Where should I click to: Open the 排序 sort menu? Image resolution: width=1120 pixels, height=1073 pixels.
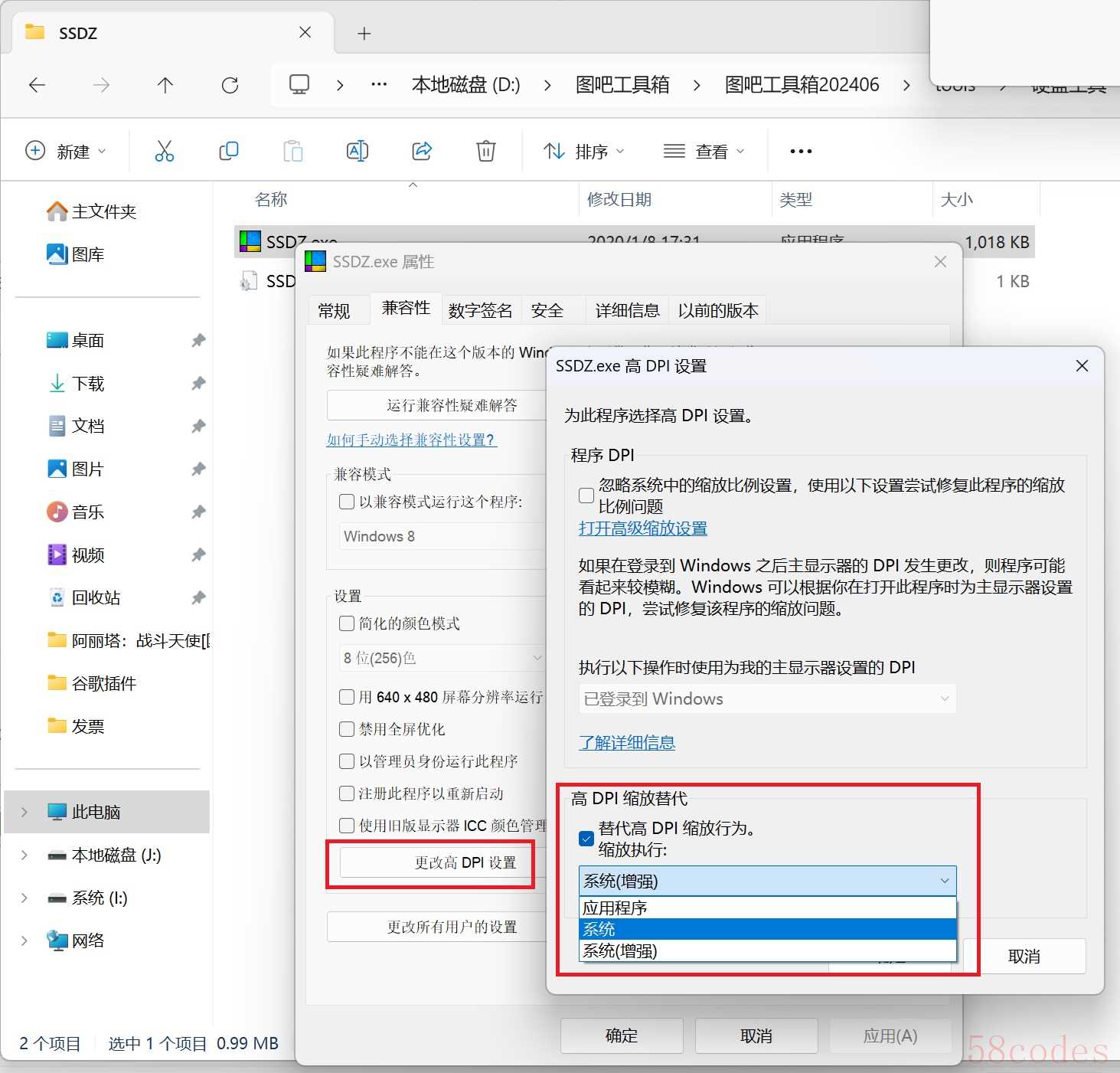[x=583, y=152]
